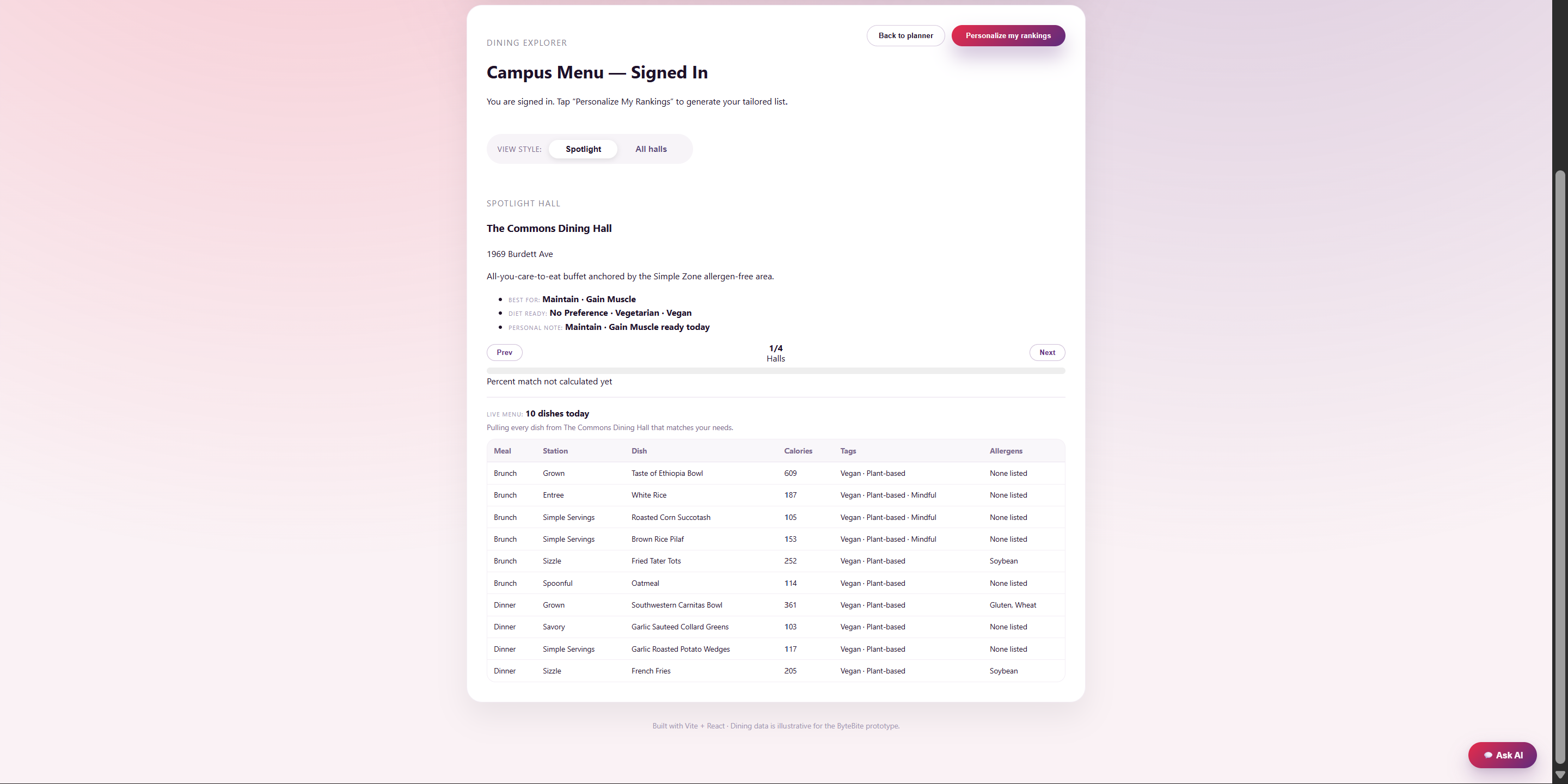Click the Ask AI chat bubble icon
1568x784 pixels.
[x=1487, y=755]
